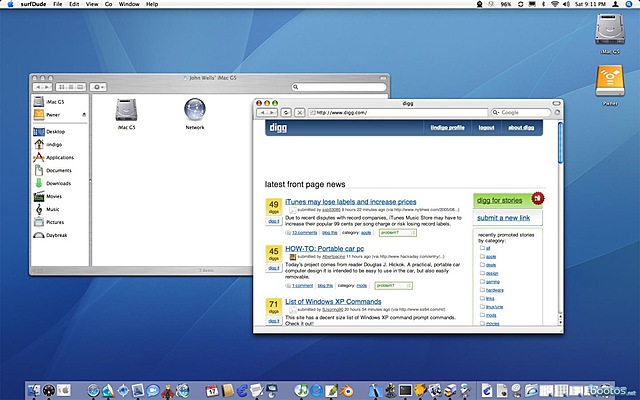Click the Finder search field
This screenshot has height=400, width=640.
339,87
